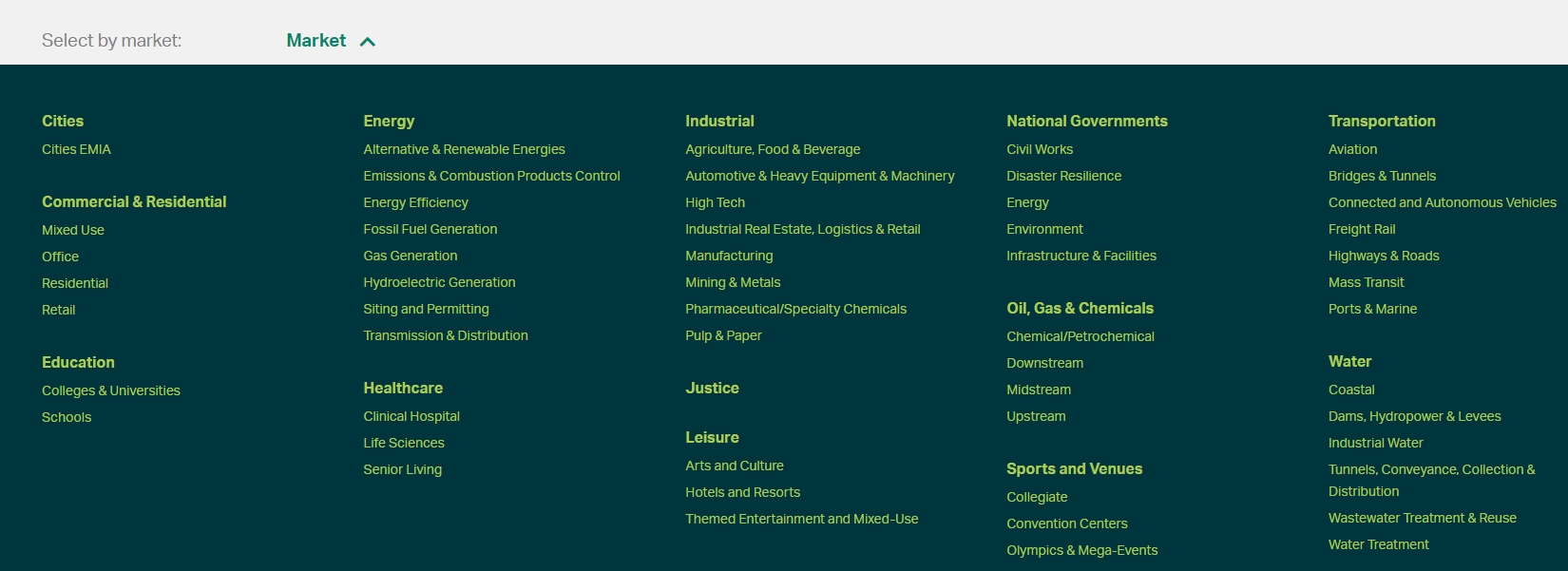Image resolution: width=1568 pixels, height=571 pixels.
Task: Open Alternative & Renewable Energies
Action: pyautogui.click(x=464, y=149)
